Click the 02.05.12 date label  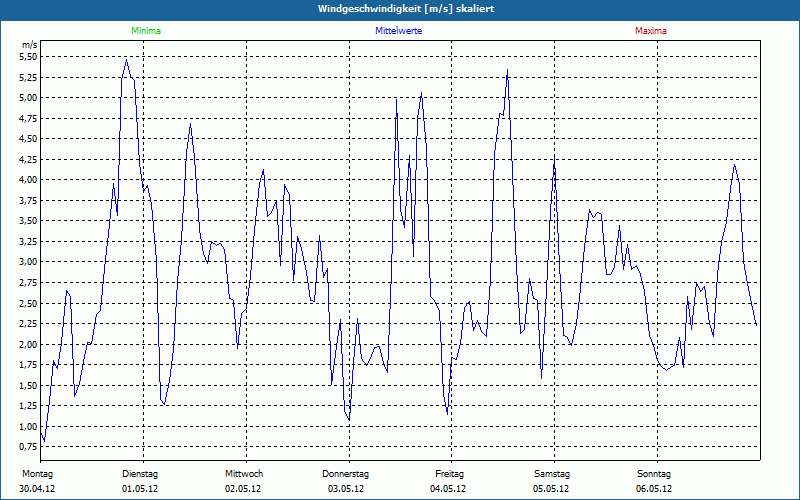[243, 489]
